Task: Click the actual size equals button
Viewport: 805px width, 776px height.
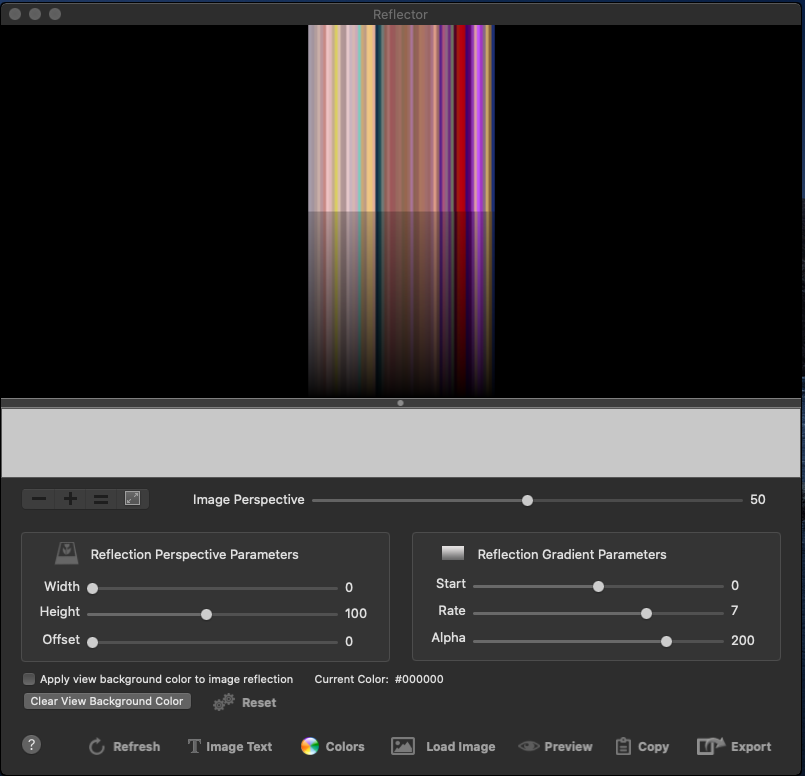Action: 101,499
